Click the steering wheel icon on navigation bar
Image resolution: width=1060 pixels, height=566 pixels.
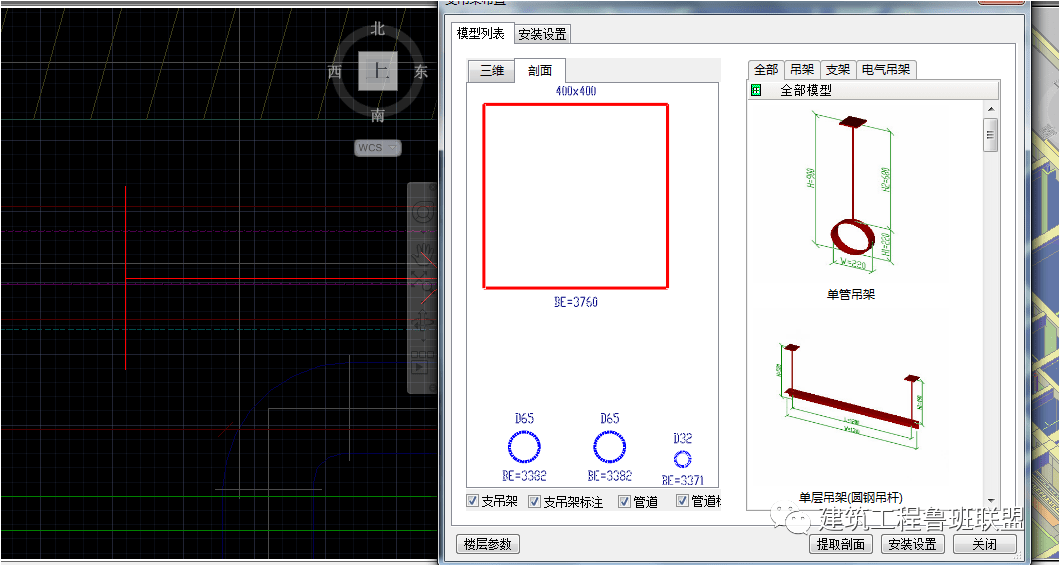(x=422, y=212)
